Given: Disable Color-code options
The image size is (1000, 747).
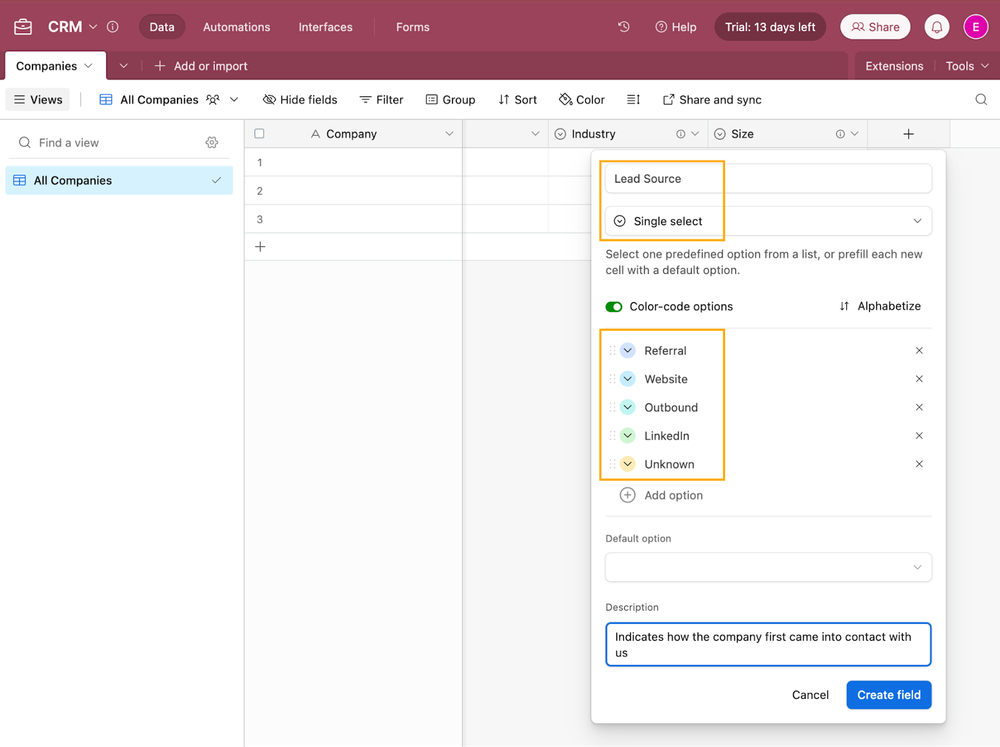Looking at the screenshot, I should [x=614, y=306].
